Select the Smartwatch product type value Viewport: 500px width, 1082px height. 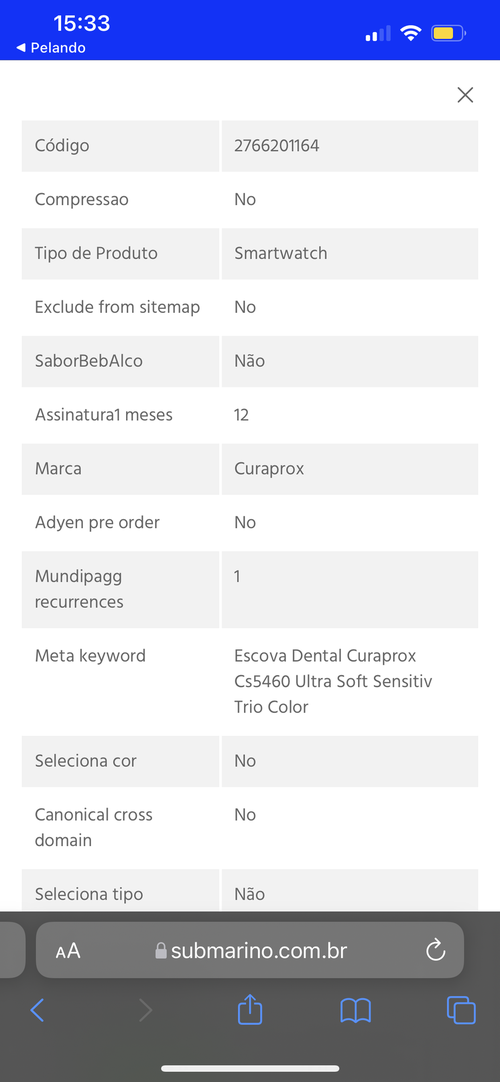click(281, 253)
